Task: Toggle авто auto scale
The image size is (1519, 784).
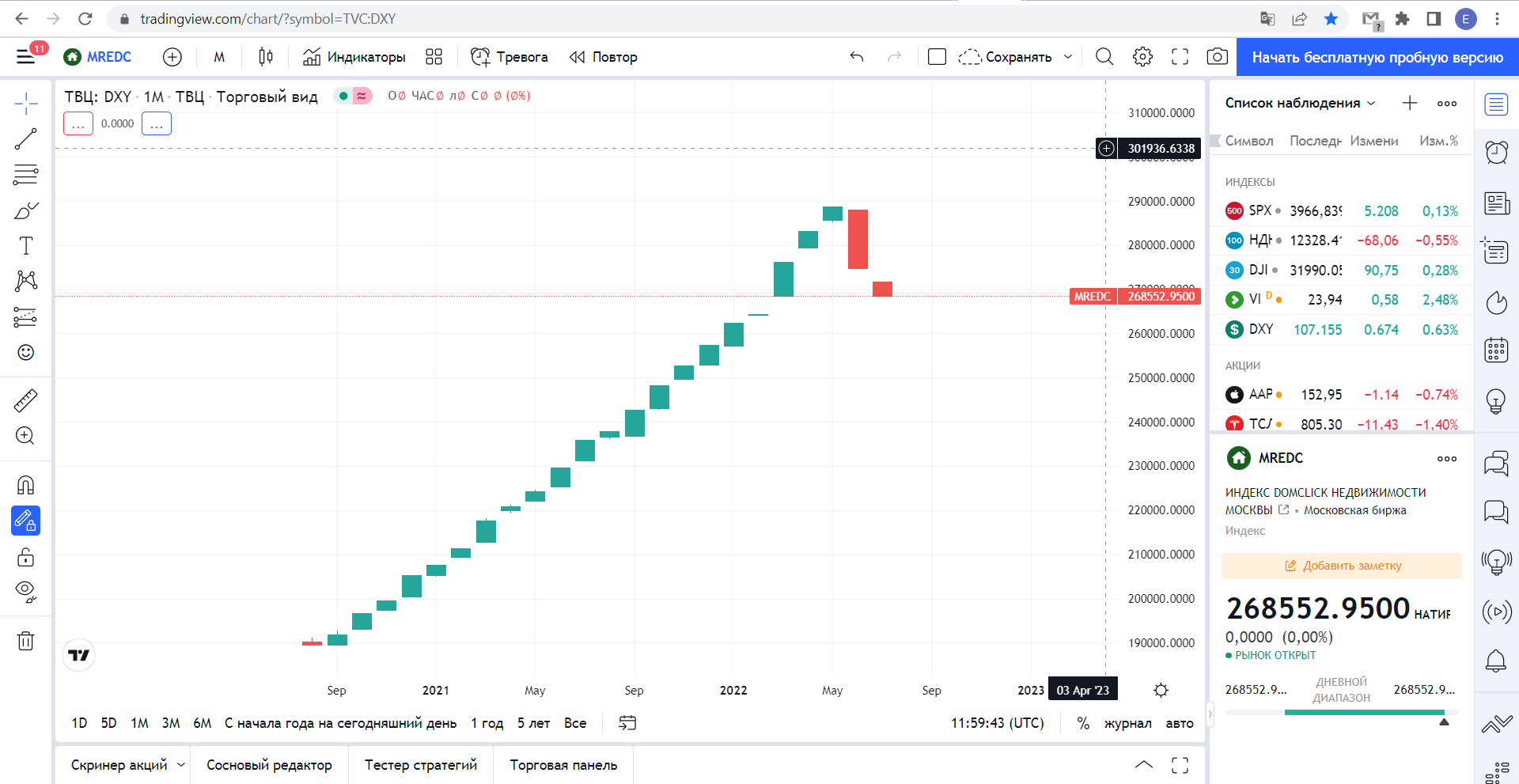Action: tap(1180, 723)
